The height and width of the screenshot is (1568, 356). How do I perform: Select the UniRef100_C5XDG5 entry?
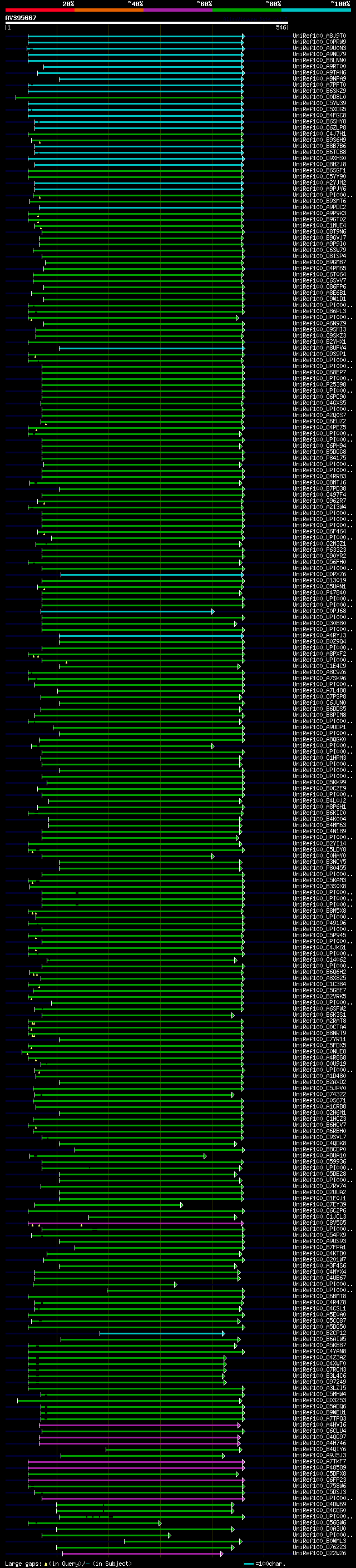pos(319,109)
